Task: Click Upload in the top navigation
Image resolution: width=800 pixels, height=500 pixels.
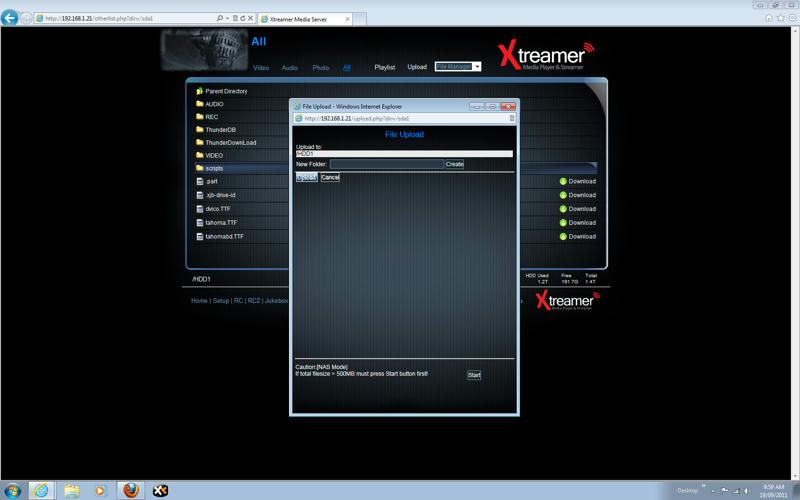Action: pos(417,67)
